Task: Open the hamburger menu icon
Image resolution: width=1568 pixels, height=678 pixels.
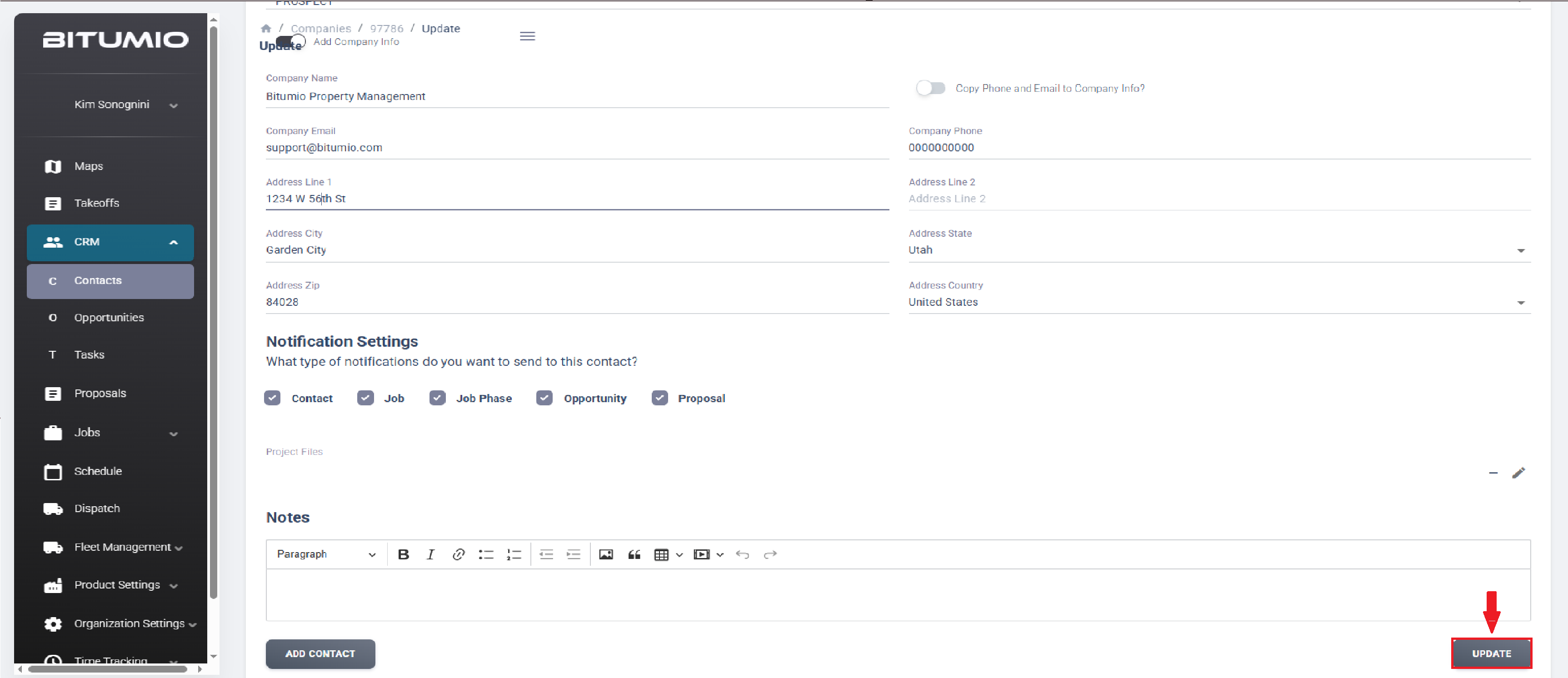Action: 527,36
